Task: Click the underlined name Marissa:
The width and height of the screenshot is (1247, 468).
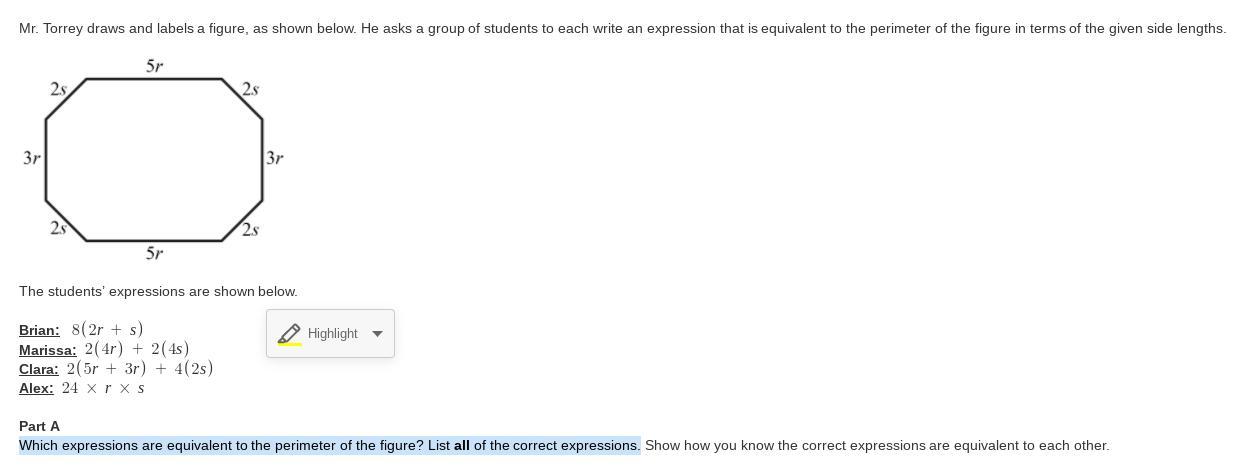Action: (x=47, y=350)
